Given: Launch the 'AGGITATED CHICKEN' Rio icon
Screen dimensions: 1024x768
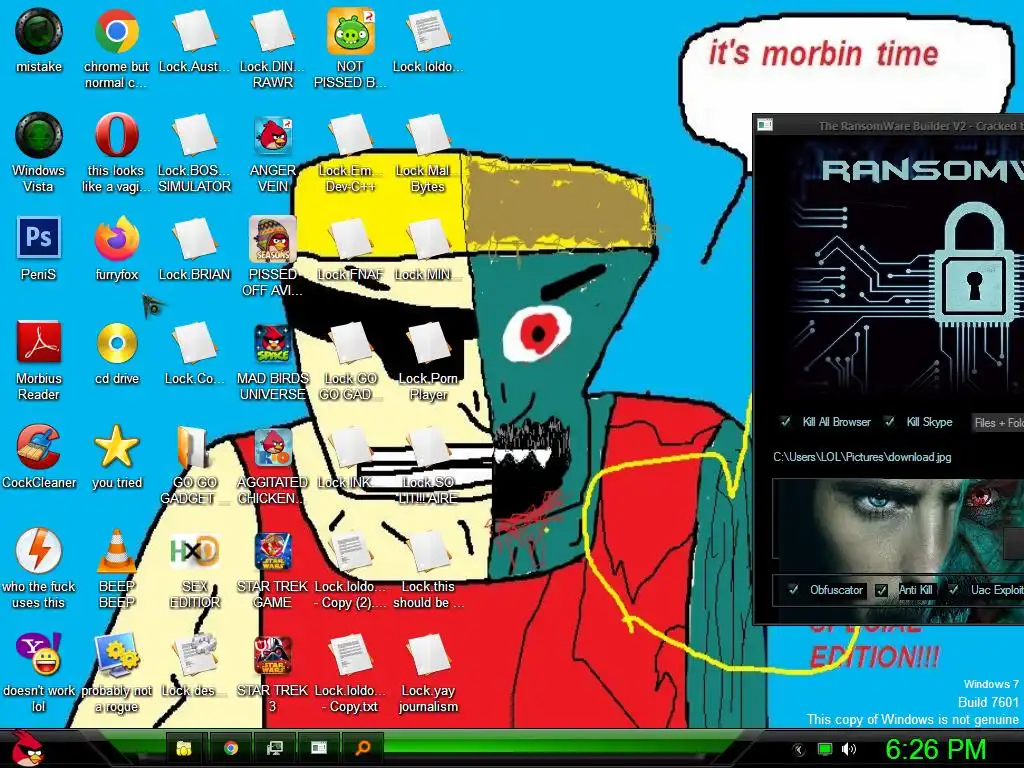Looking at the screenshot, I should 272,447.
